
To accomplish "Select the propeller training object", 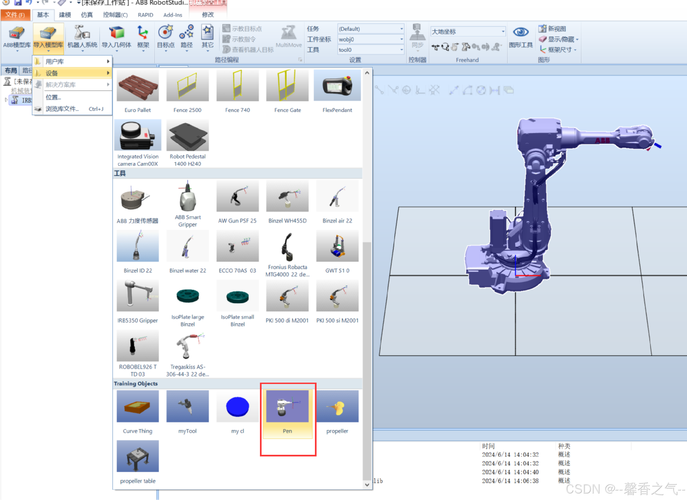I will 337,414.
